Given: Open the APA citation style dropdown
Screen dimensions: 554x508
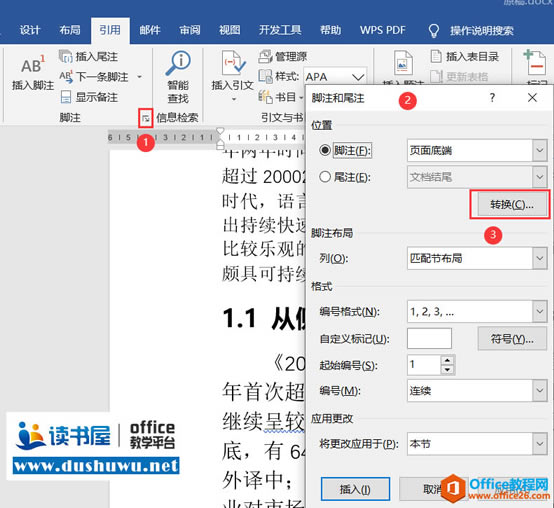Looking at the screenshot, I should point(358,77).
